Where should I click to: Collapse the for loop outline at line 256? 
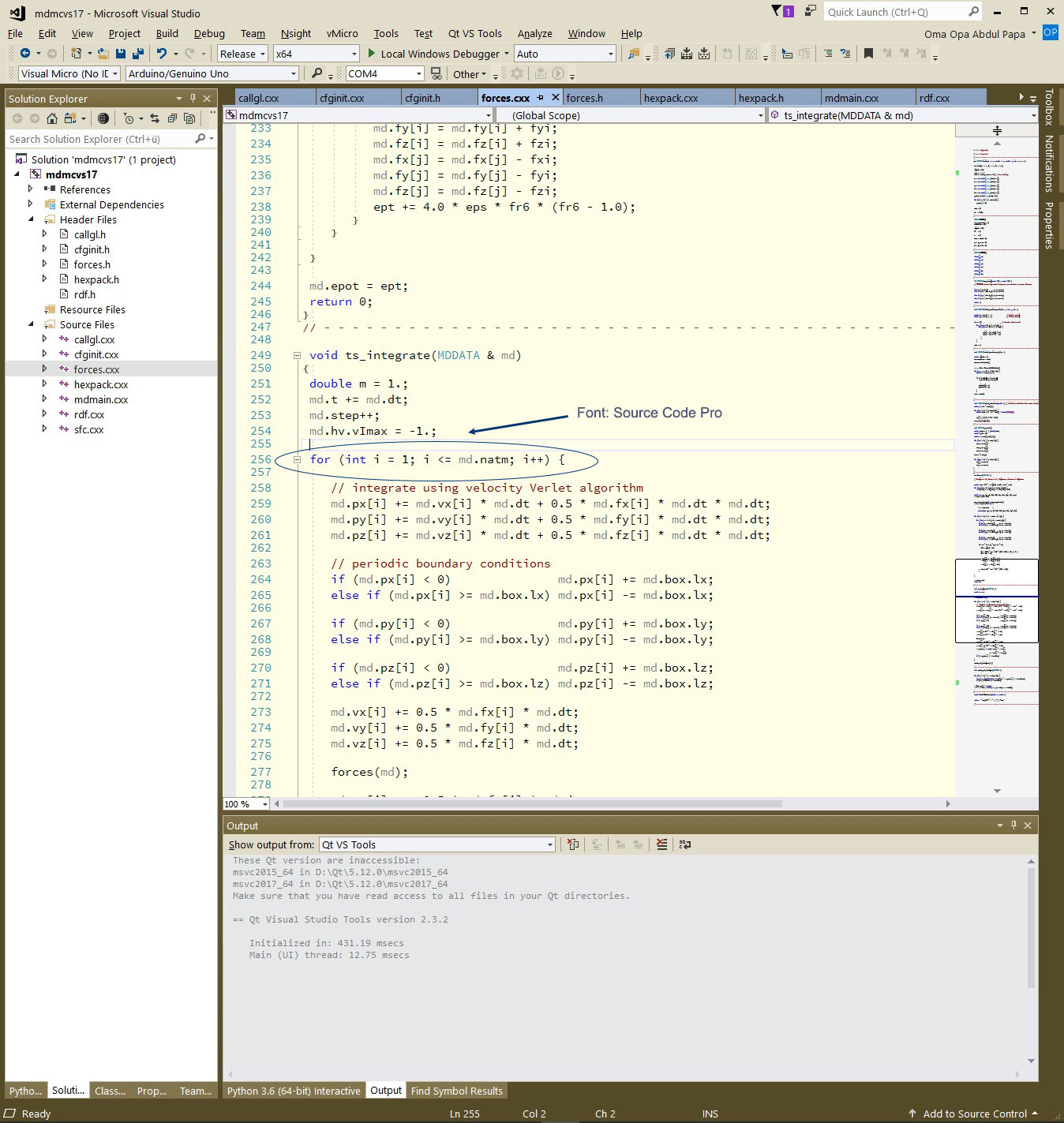[x=298, y=459]
